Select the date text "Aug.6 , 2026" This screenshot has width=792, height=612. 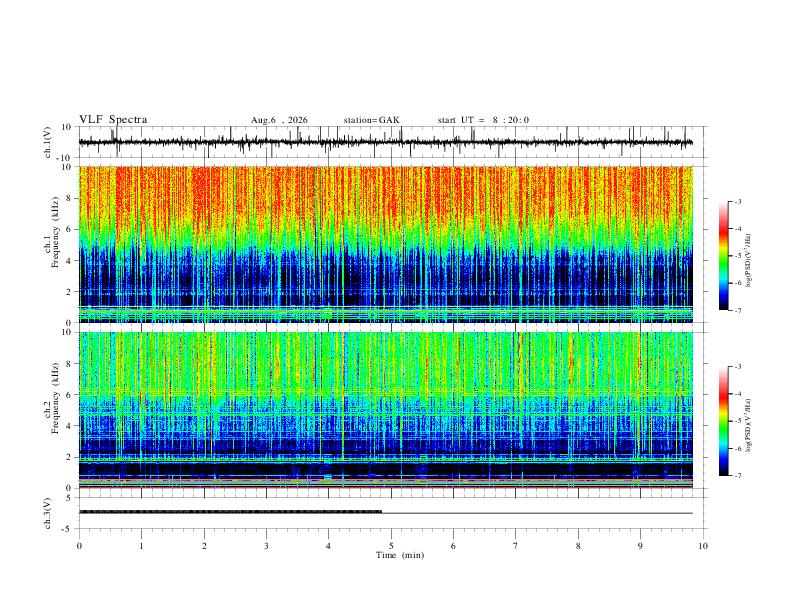279,120
